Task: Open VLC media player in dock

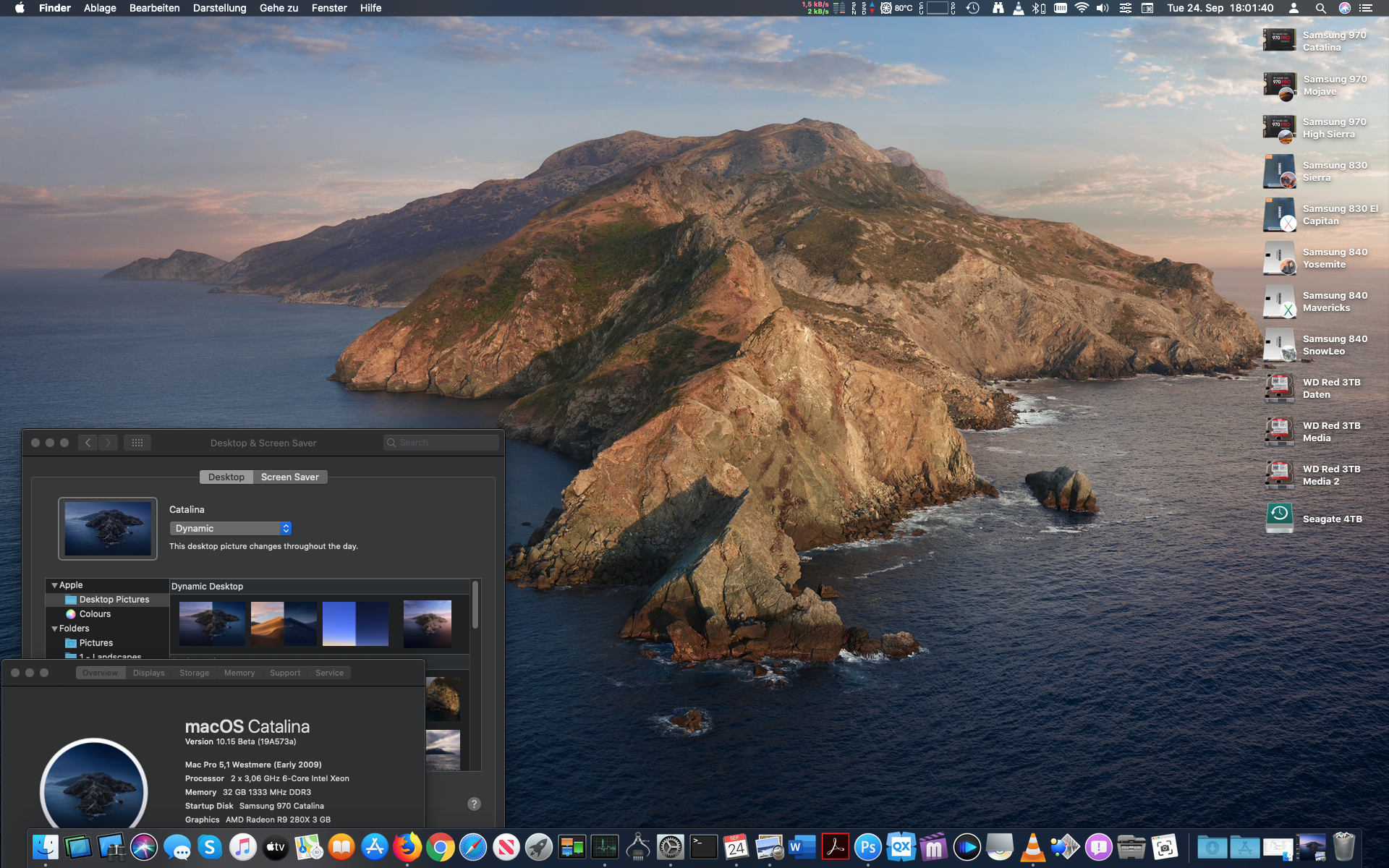Action: [x=1032, y=847]
